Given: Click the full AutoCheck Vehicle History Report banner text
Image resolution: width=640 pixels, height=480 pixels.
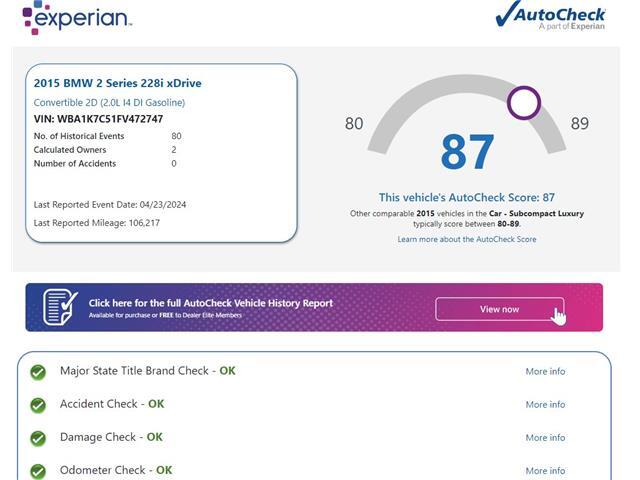Looking at the screenshot, I should coord(211,303).
